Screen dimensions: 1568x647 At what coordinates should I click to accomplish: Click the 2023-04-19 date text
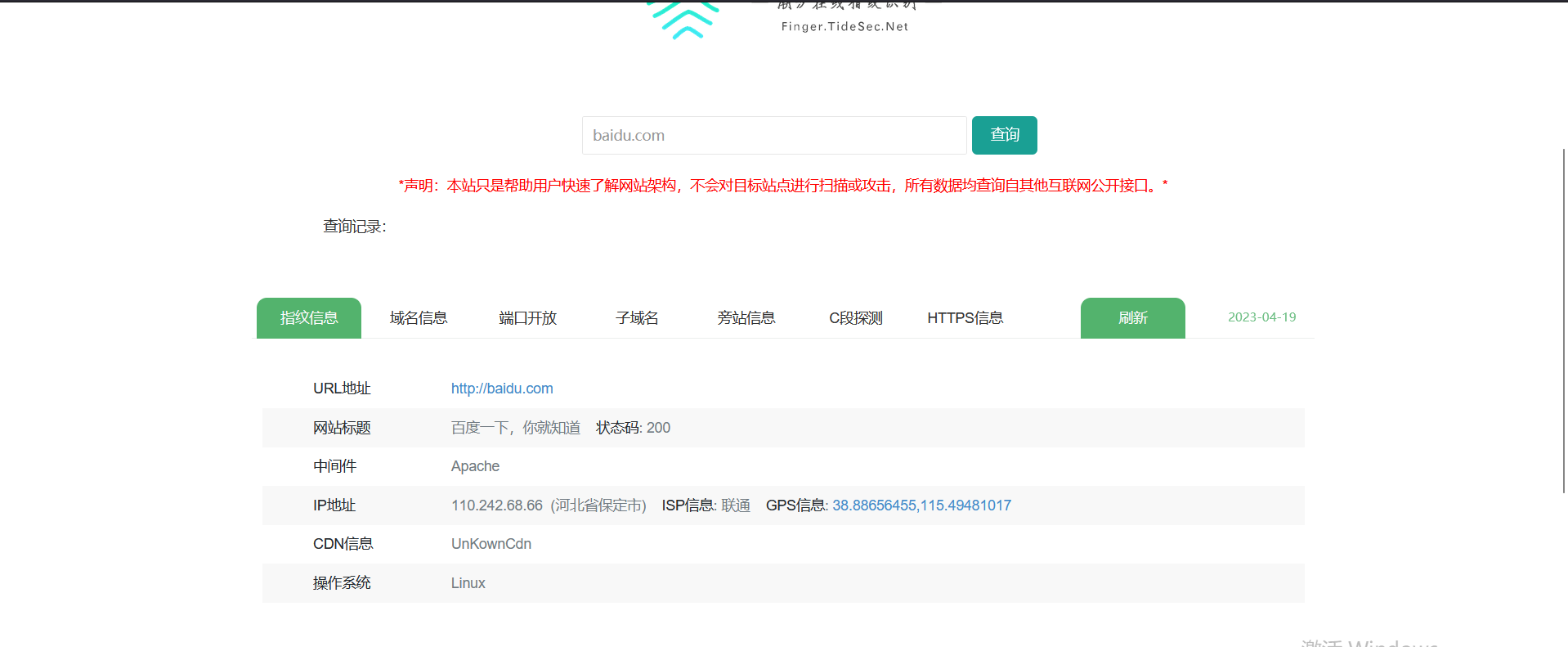pyautogui.click(x=1261, y=317)
